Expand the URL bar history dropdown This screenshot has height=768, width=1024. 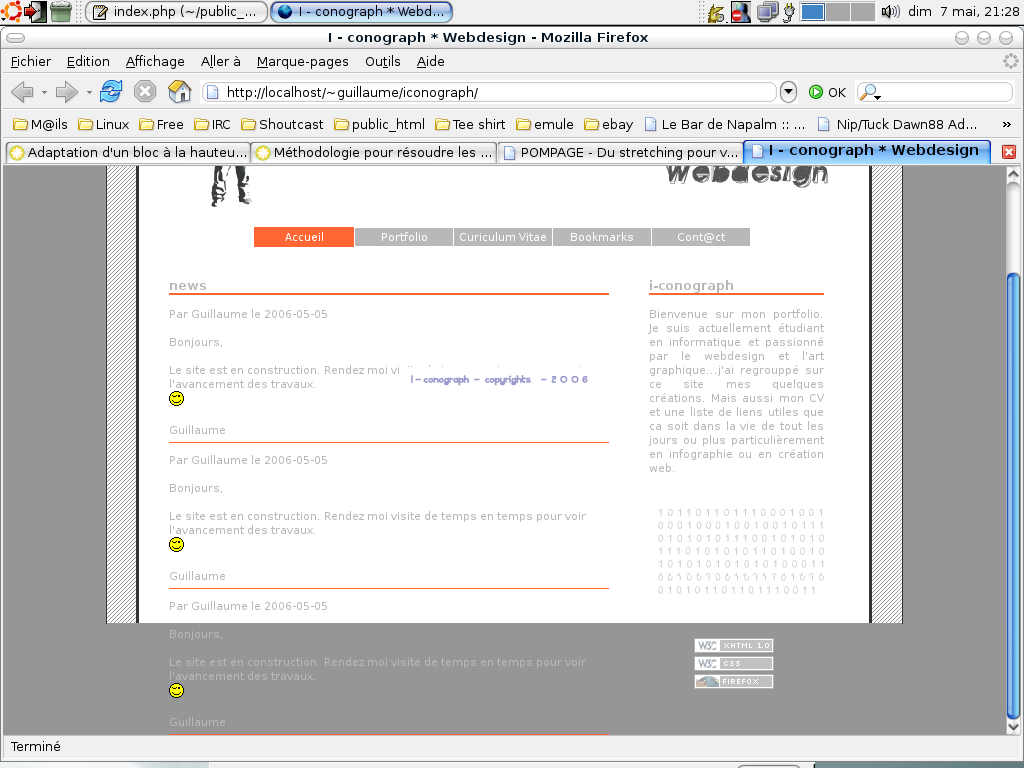(x=788, y=92)
